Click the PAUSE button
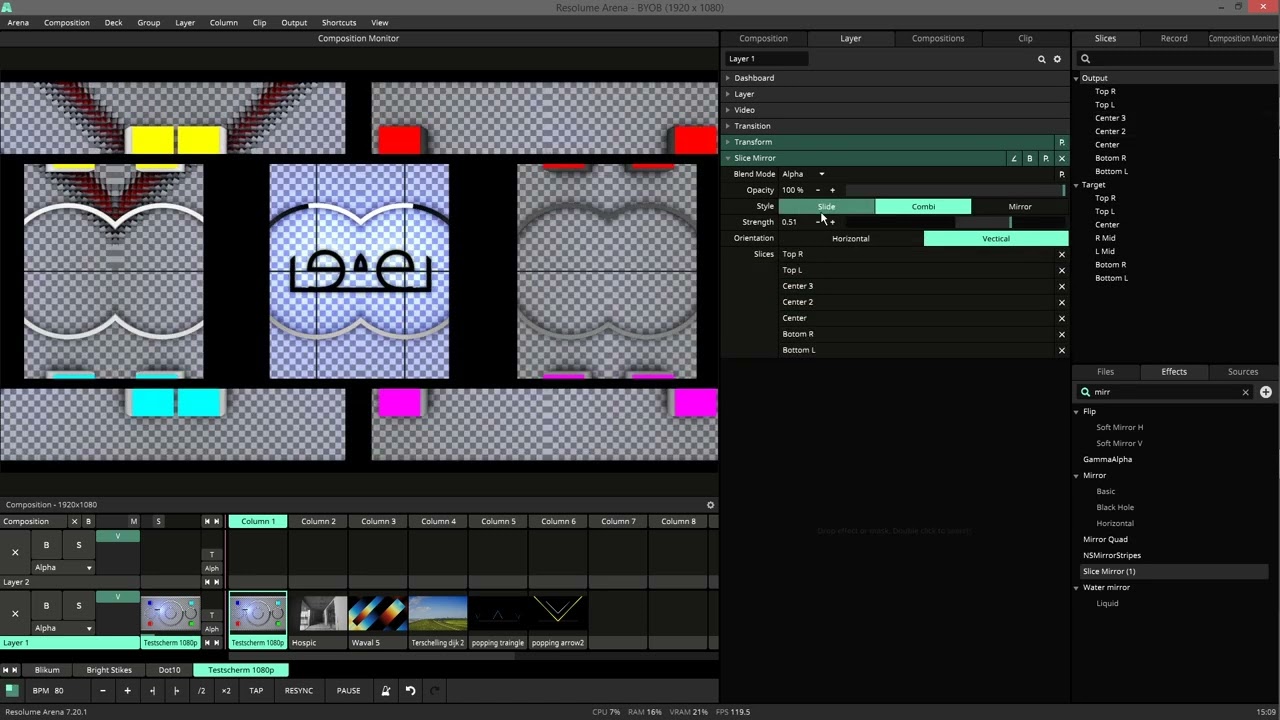 (x=348, y=691)
